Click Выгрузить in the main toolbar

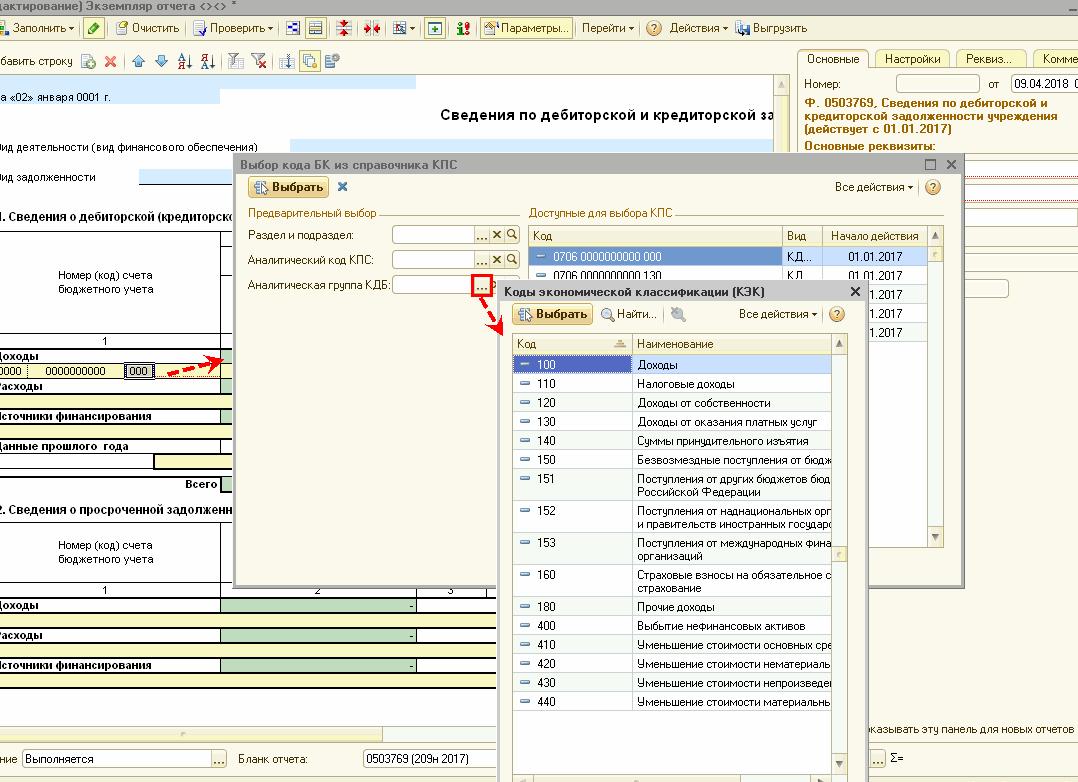coord(771,28)
